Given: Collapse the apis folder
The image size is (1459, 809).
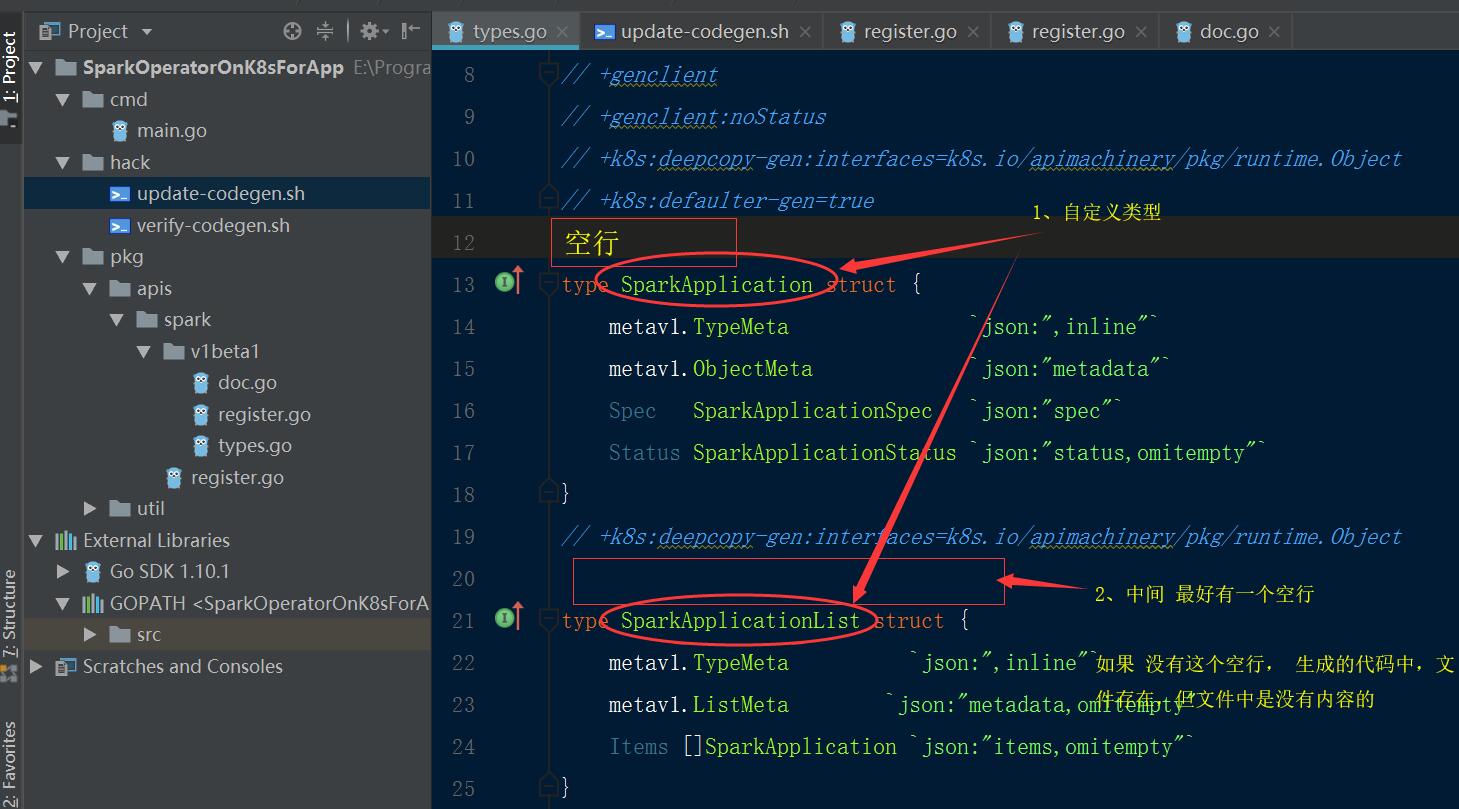Looking at the screenshot, I should (91, 289).
